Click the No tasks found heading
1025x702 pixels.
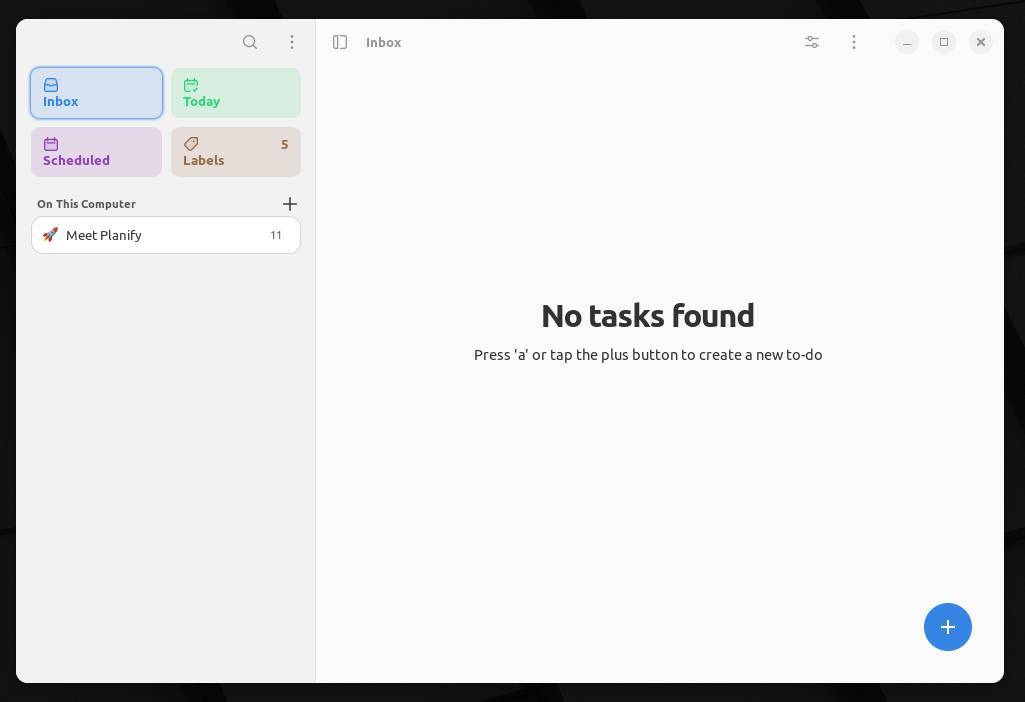(x=648, y=316)
